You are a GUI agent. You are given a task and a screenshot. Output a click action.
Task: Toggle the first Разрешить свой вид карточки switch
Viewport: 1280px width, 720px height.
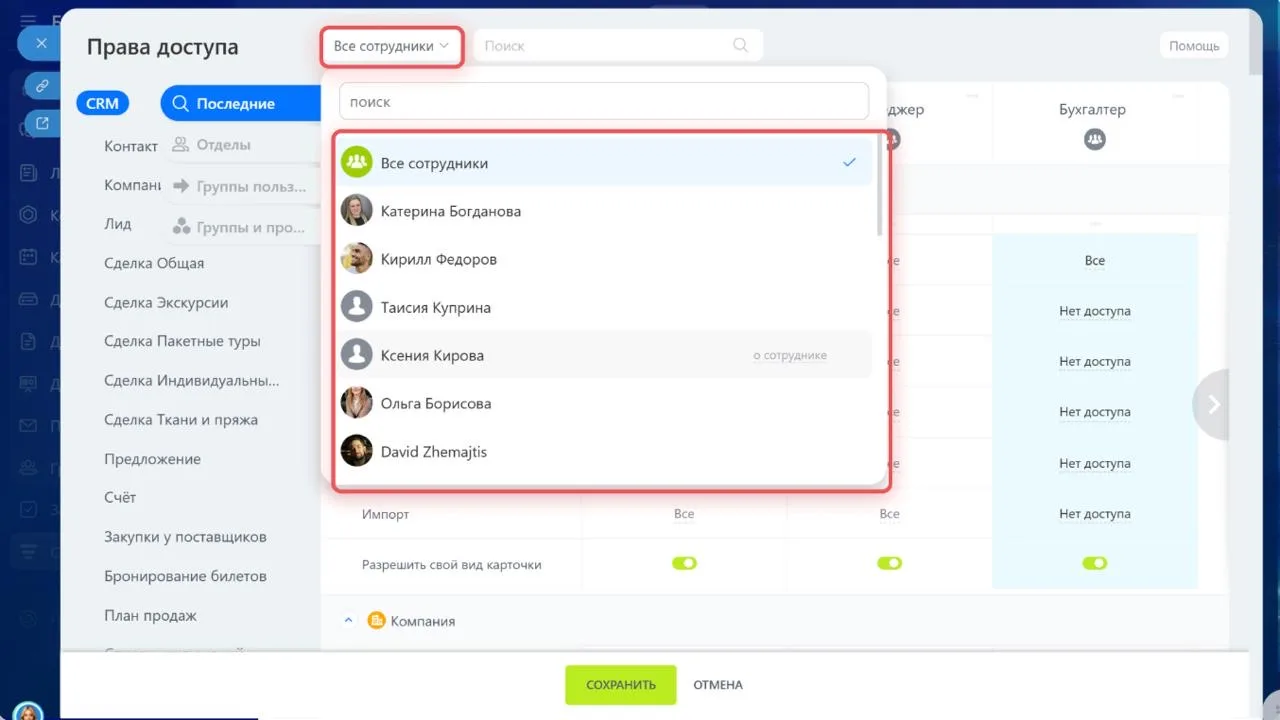coord(684,564)
